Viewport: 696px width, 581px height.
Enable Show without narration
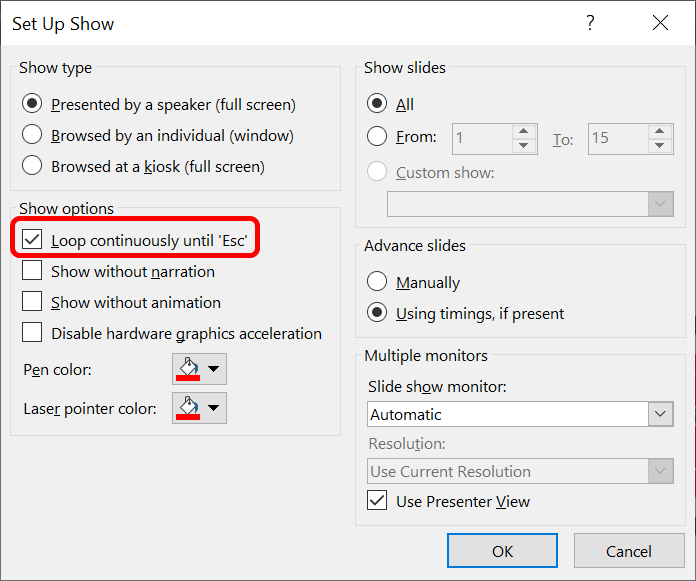coord(33,271)
